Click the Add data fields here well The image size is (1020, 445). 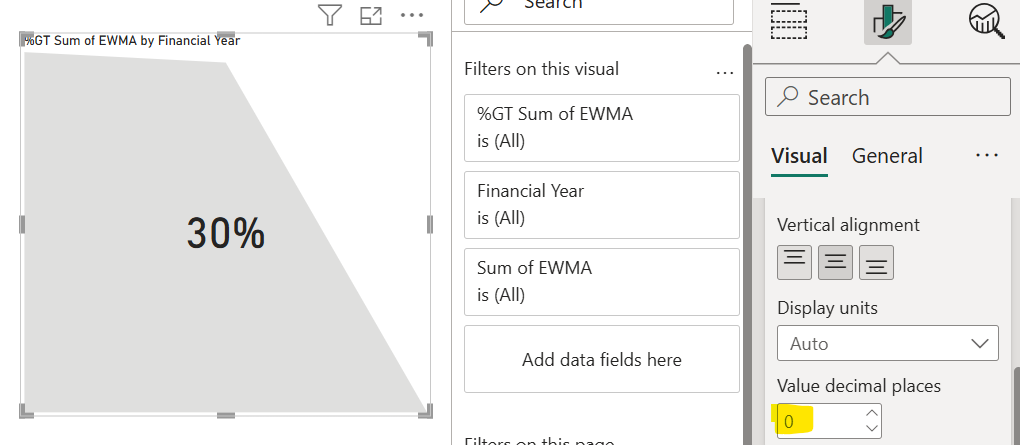602,359
